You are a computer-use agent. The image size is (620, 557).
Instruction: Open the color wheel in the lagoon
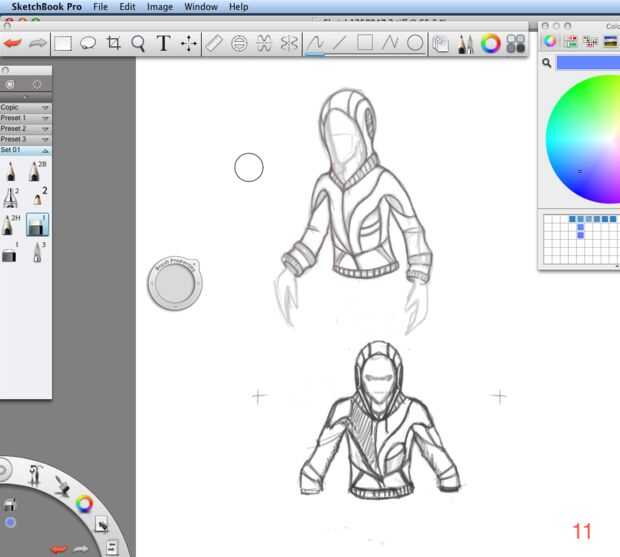click(84, 504)
